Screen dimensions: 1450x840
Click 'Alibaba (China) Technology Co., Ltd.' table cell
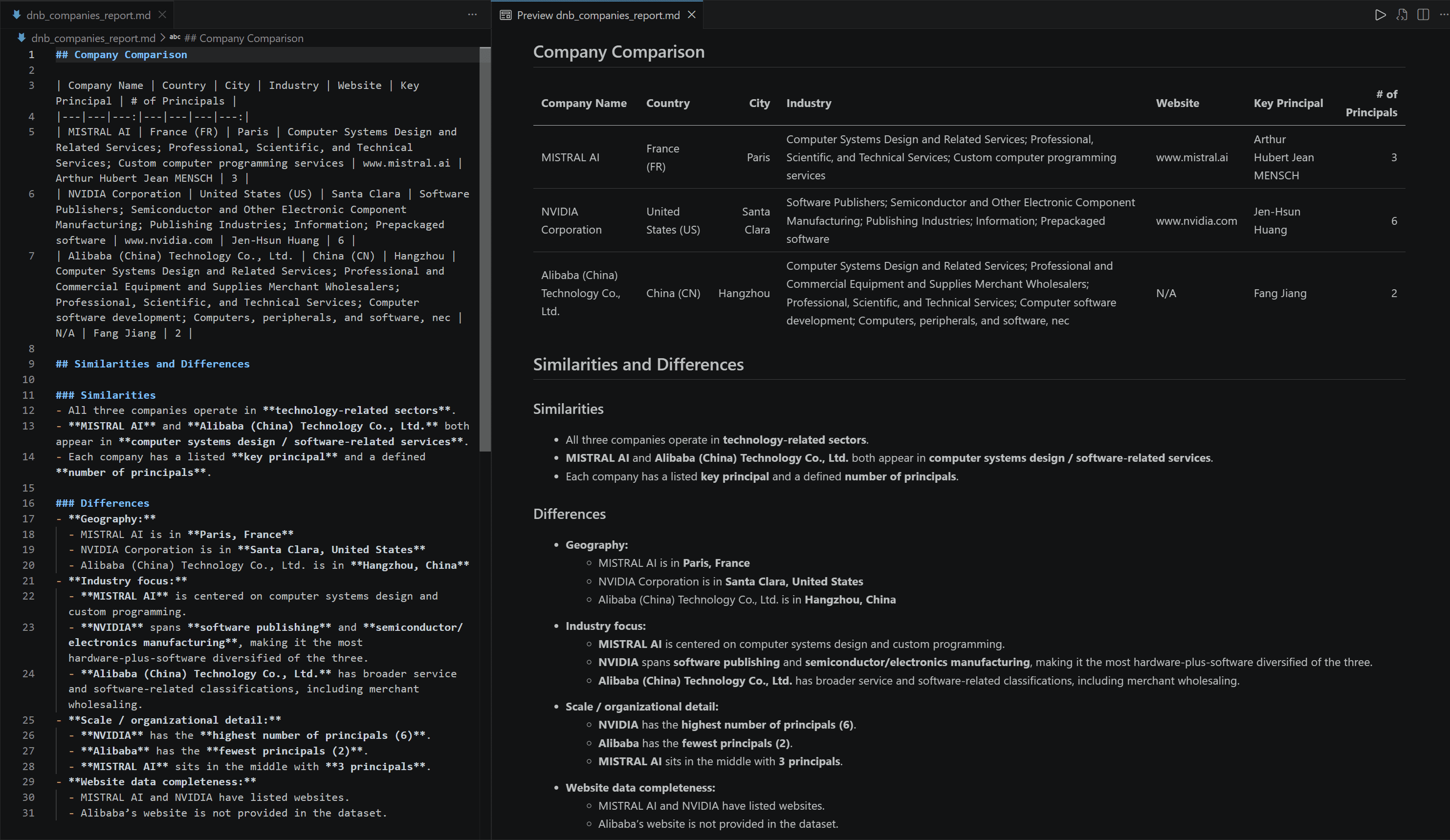[581, 293]
